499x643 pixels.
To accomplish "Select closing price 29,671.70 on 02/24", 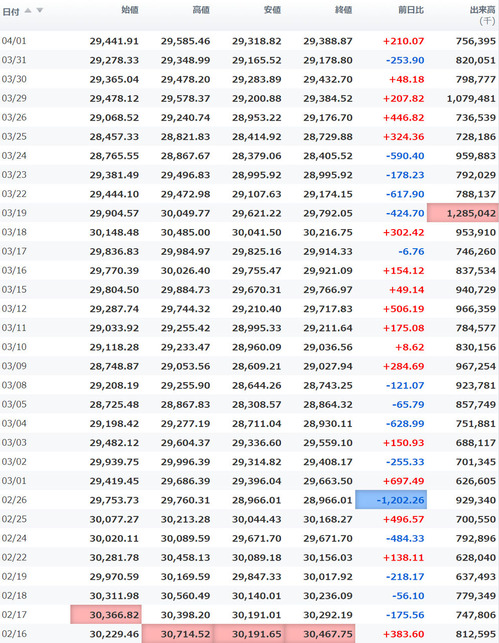I will pos(328,539).
